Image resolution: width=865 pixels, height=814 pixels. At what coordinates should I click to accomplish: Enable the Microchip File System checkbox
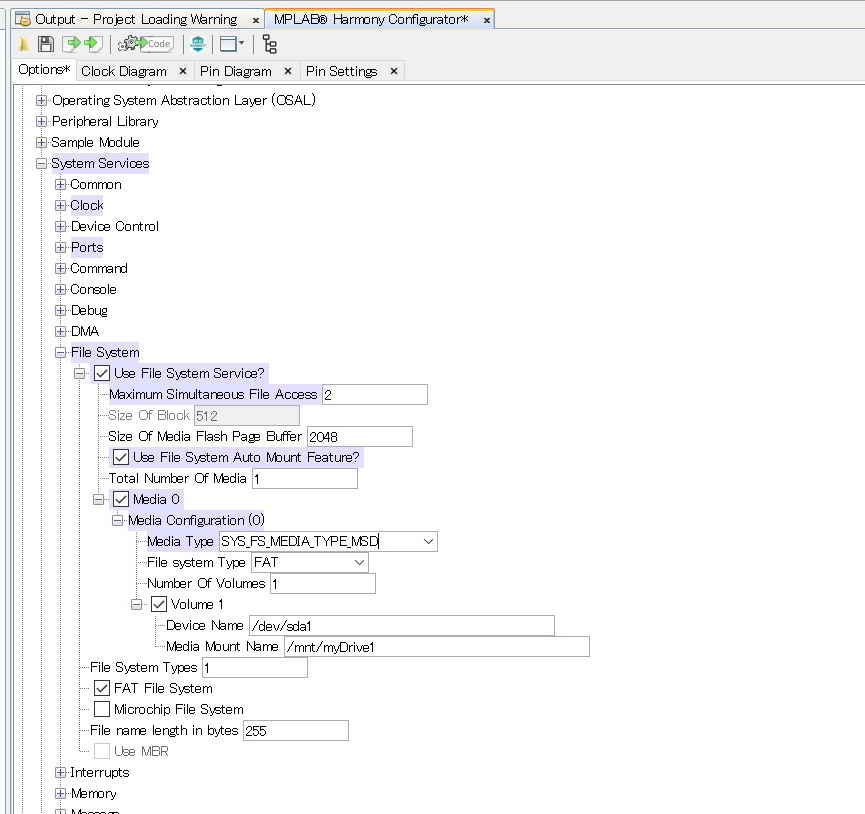102,709
